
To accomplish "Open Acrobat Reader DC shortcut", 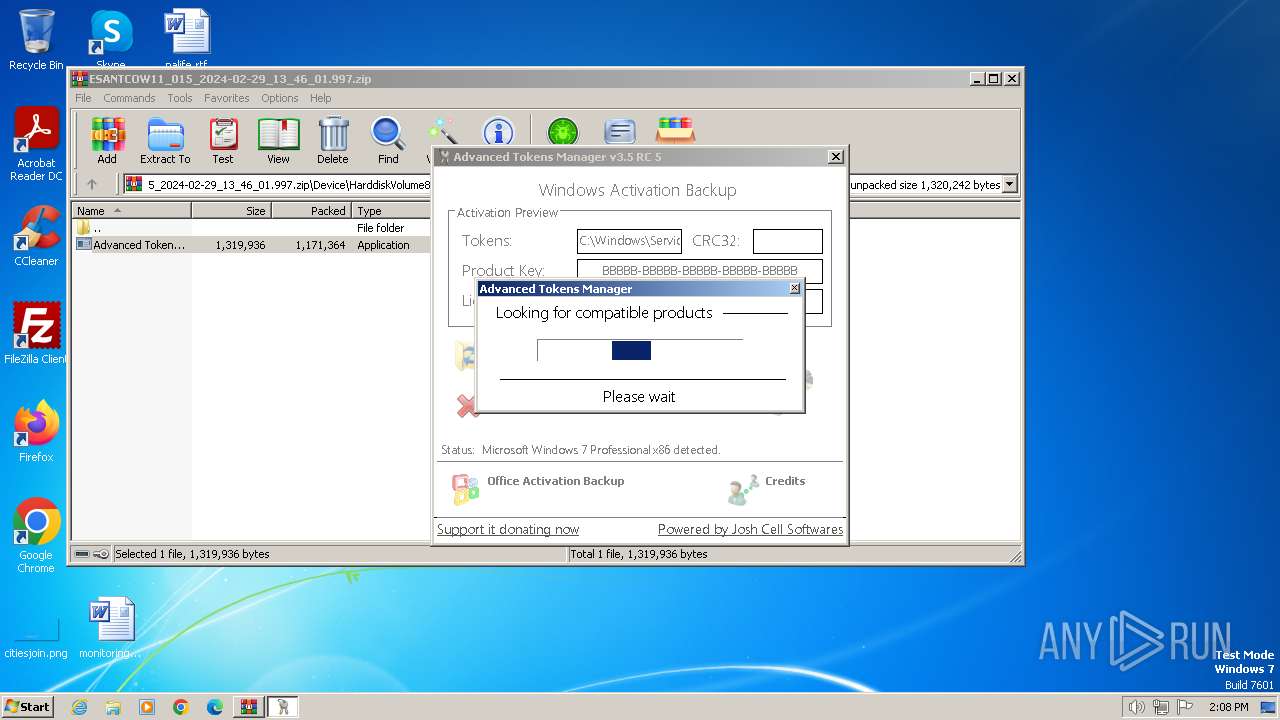I will [x=36, y=145].
